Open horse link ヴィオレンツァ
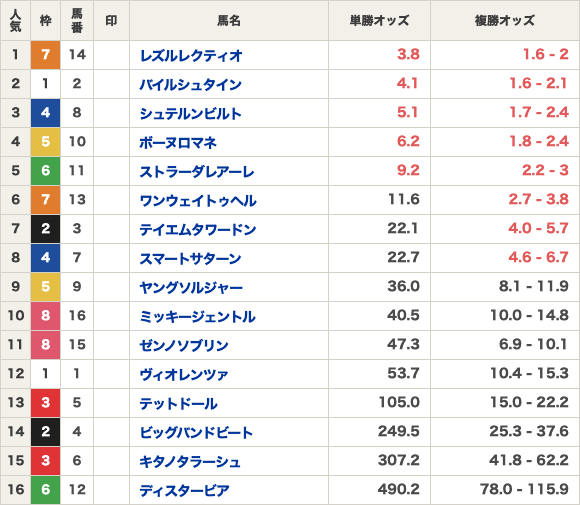Screen dimensions: 580x505 (184, 374)
